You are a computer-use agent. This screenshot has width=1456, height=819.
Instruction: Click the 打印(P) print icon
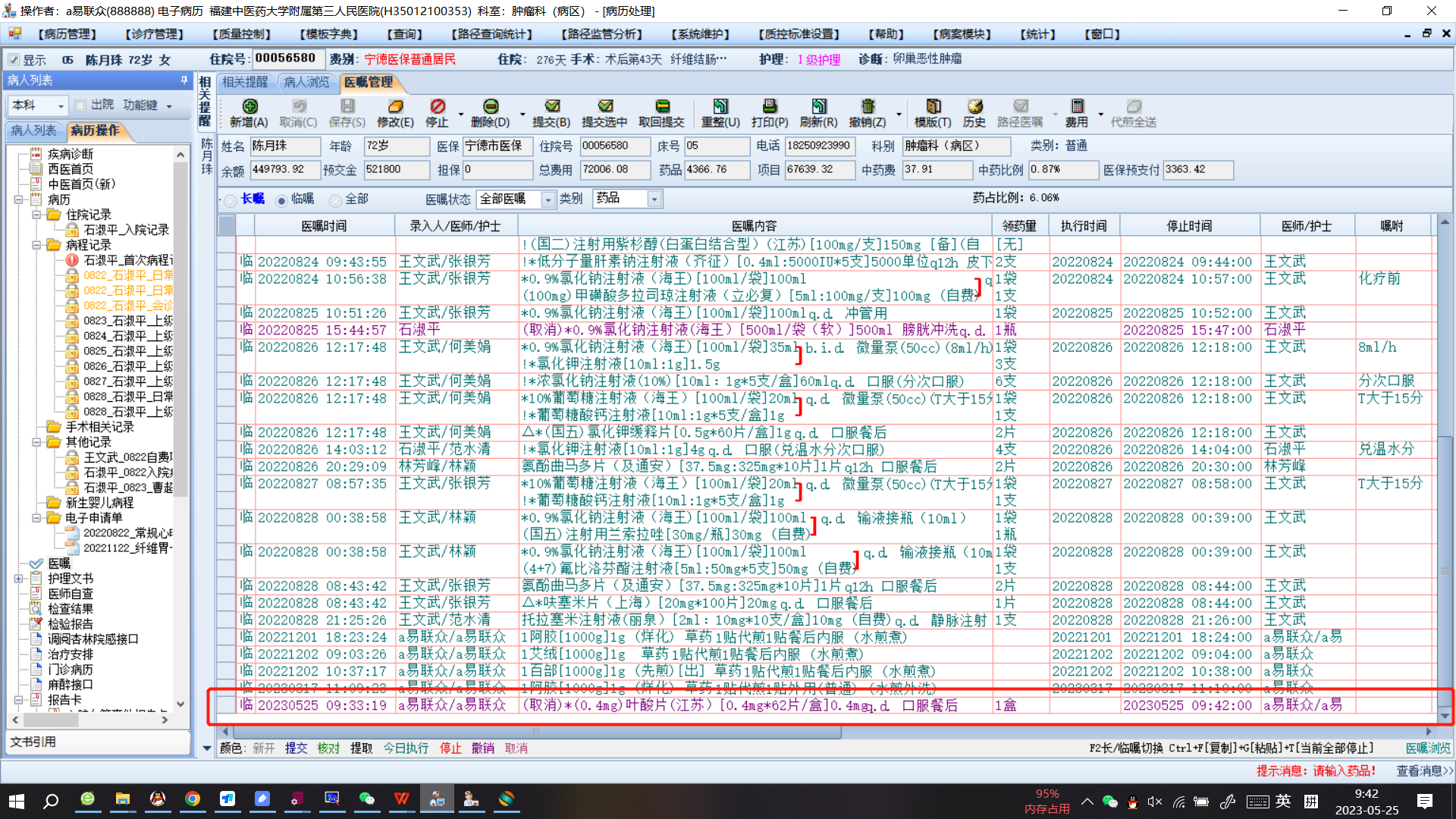point(770,107)
